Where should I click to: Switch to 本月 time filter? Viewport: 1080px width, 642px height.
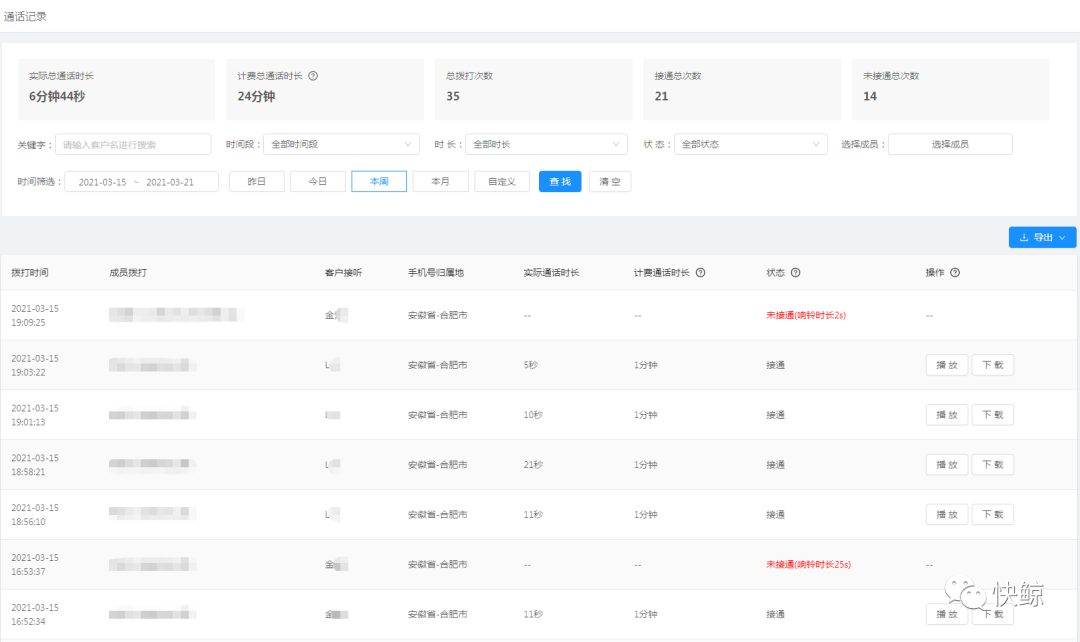pos(440,182)
